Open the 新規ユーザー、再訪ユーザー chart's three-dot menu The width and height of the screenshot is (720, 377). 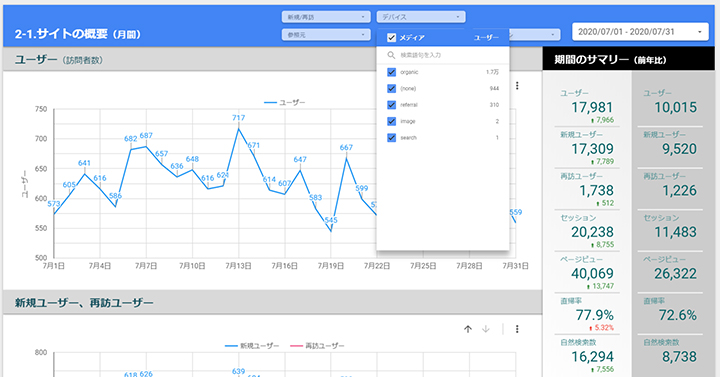[517, 329]
